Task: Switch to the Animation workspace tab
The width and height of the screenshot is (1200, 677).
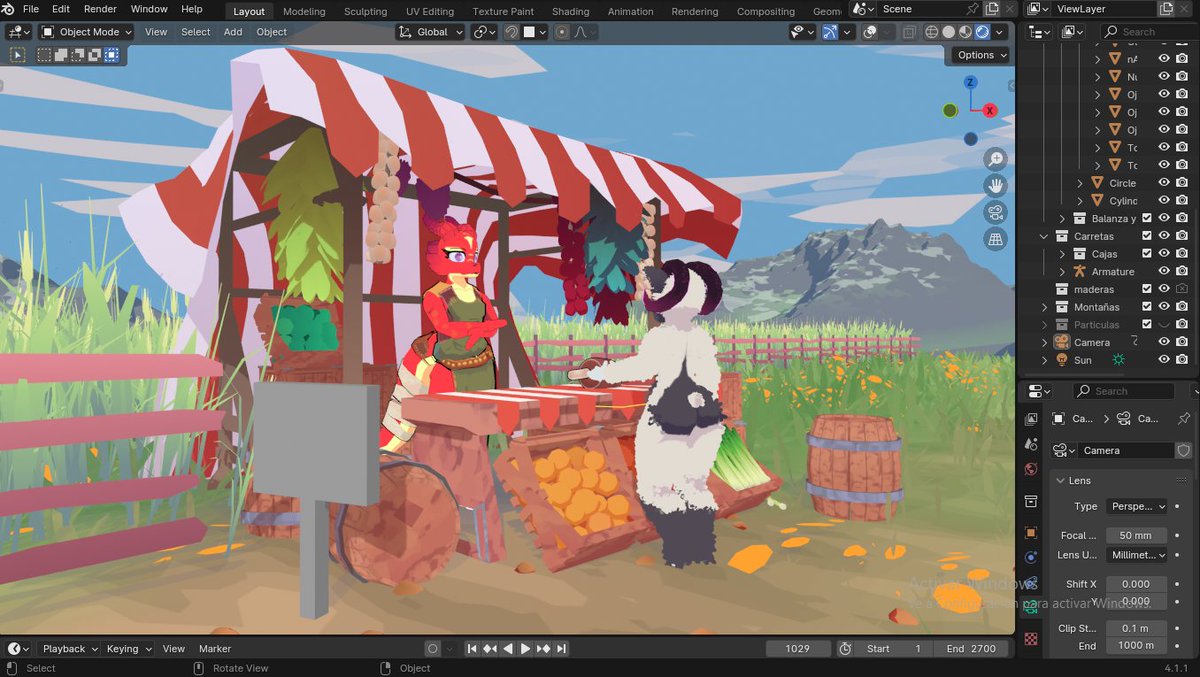Action: (x=631, y=12)
